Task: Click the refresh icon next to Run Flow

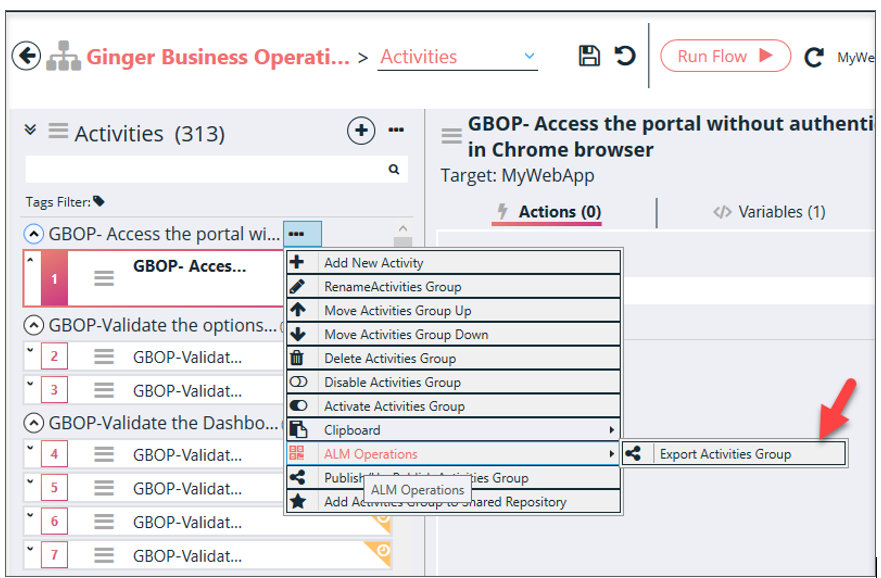Action: click(814, 57)
